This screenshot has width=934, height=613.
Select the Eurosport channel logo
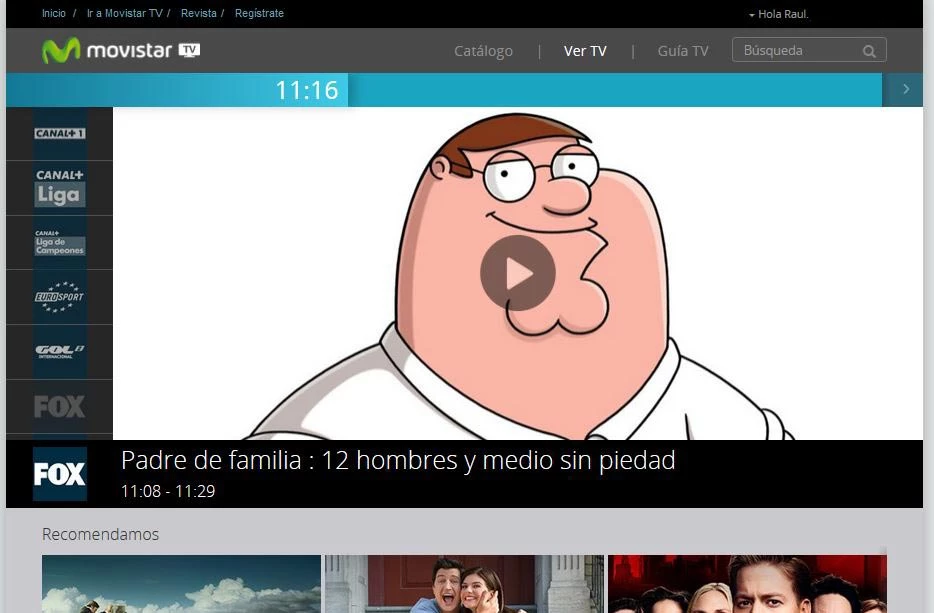(59, 296)
